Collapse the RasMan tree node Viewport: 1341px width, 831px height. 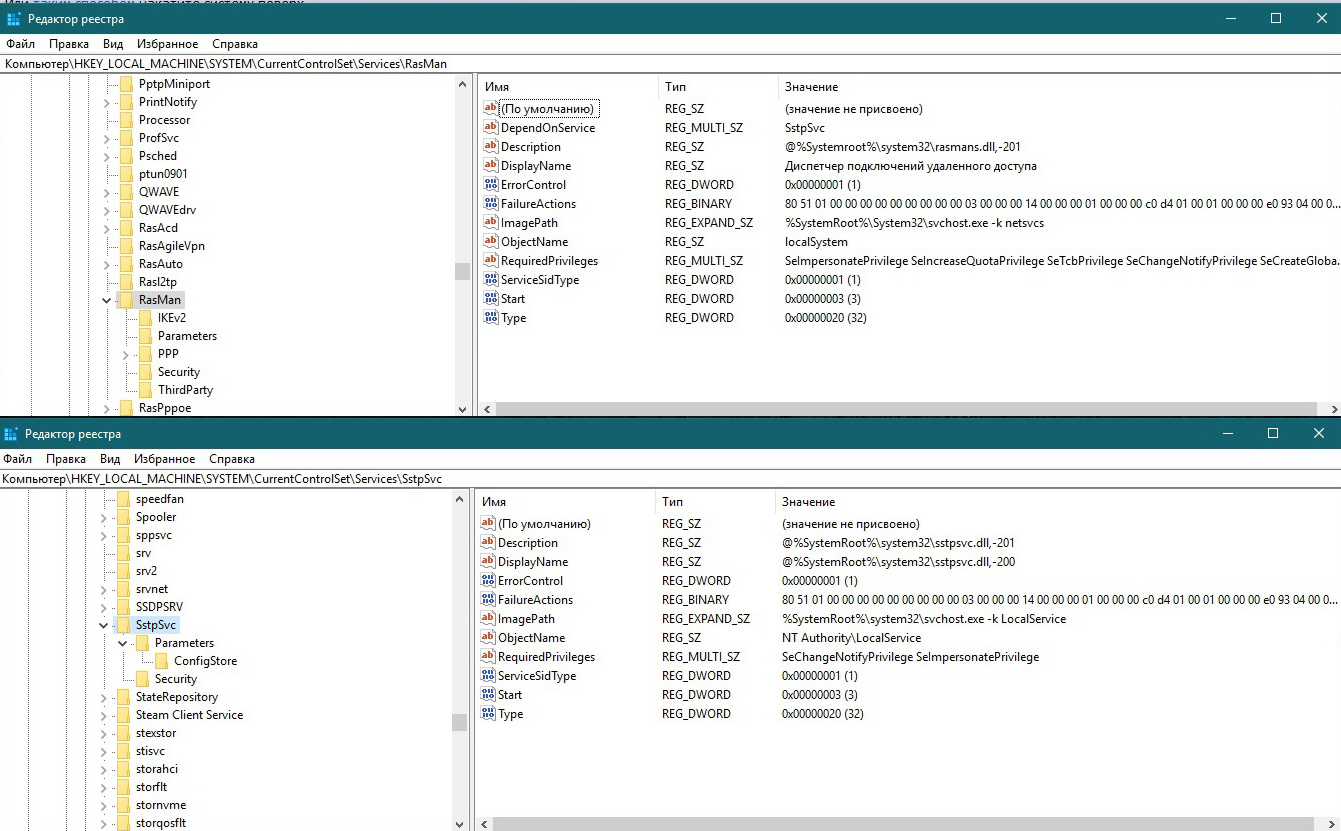click(x=107, y=300)
